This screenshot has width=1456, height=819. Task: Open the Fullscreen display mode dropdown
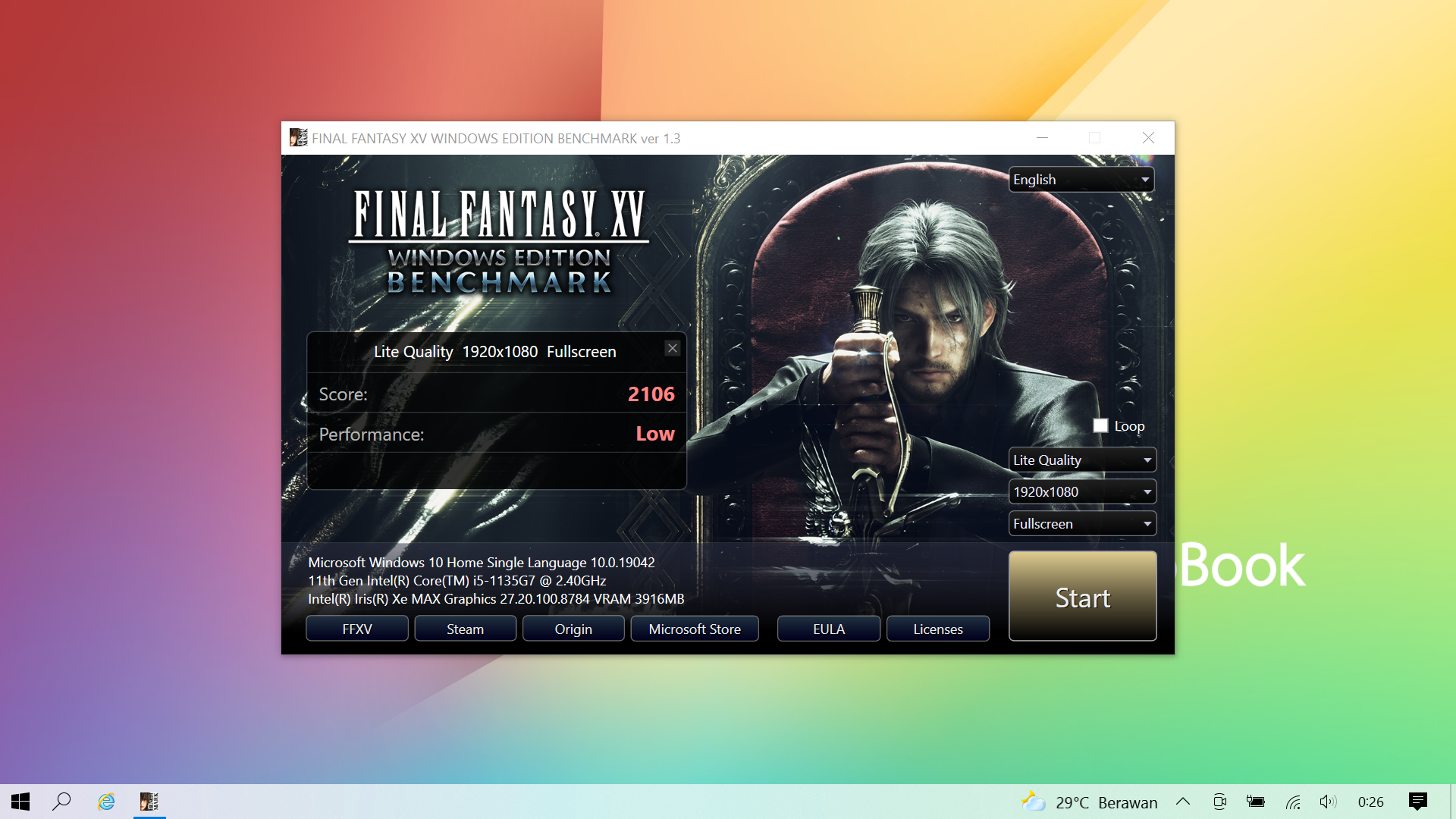pos(1081,524)
